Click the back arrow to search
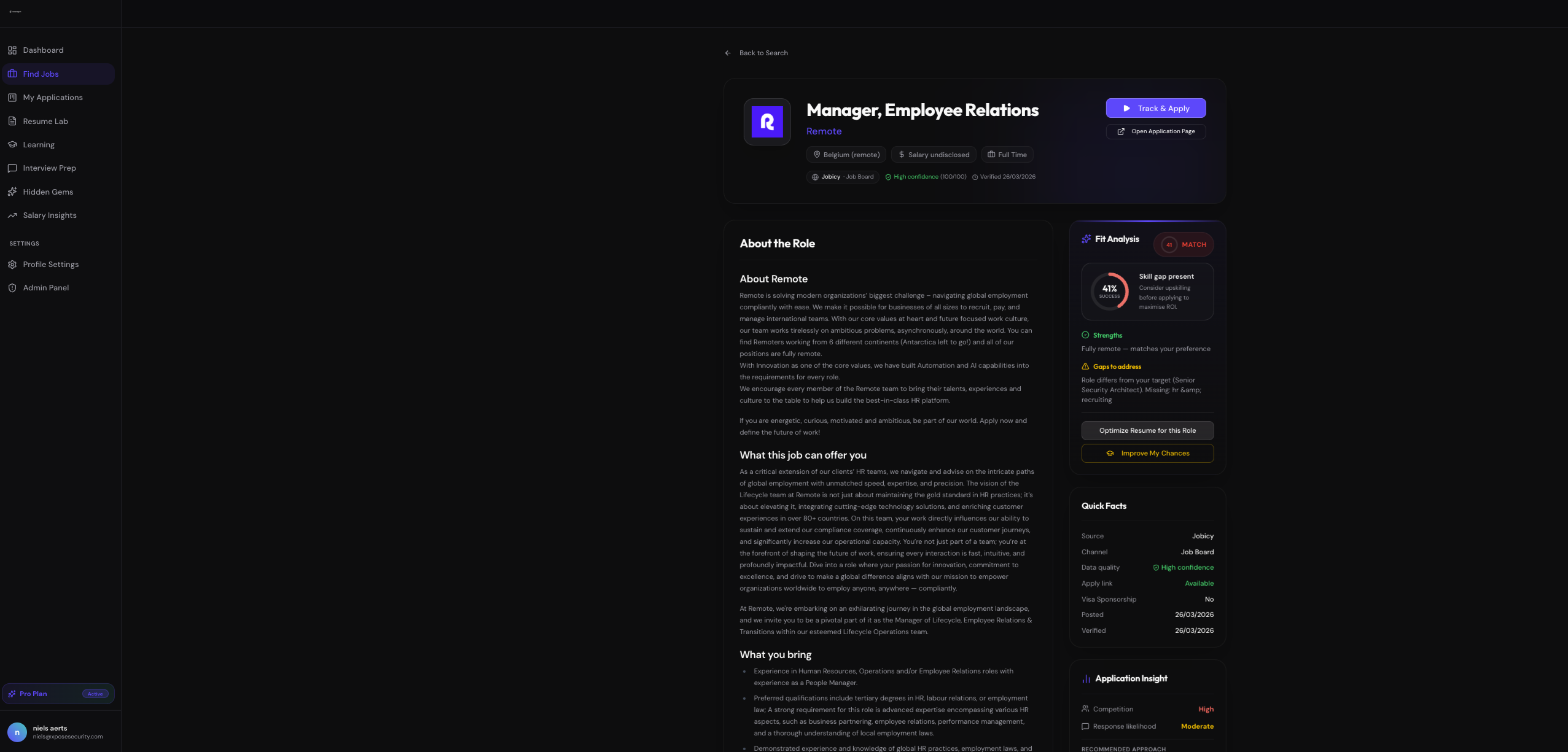Viewport: 1568px width, 752px height. [x=728, y=53]
